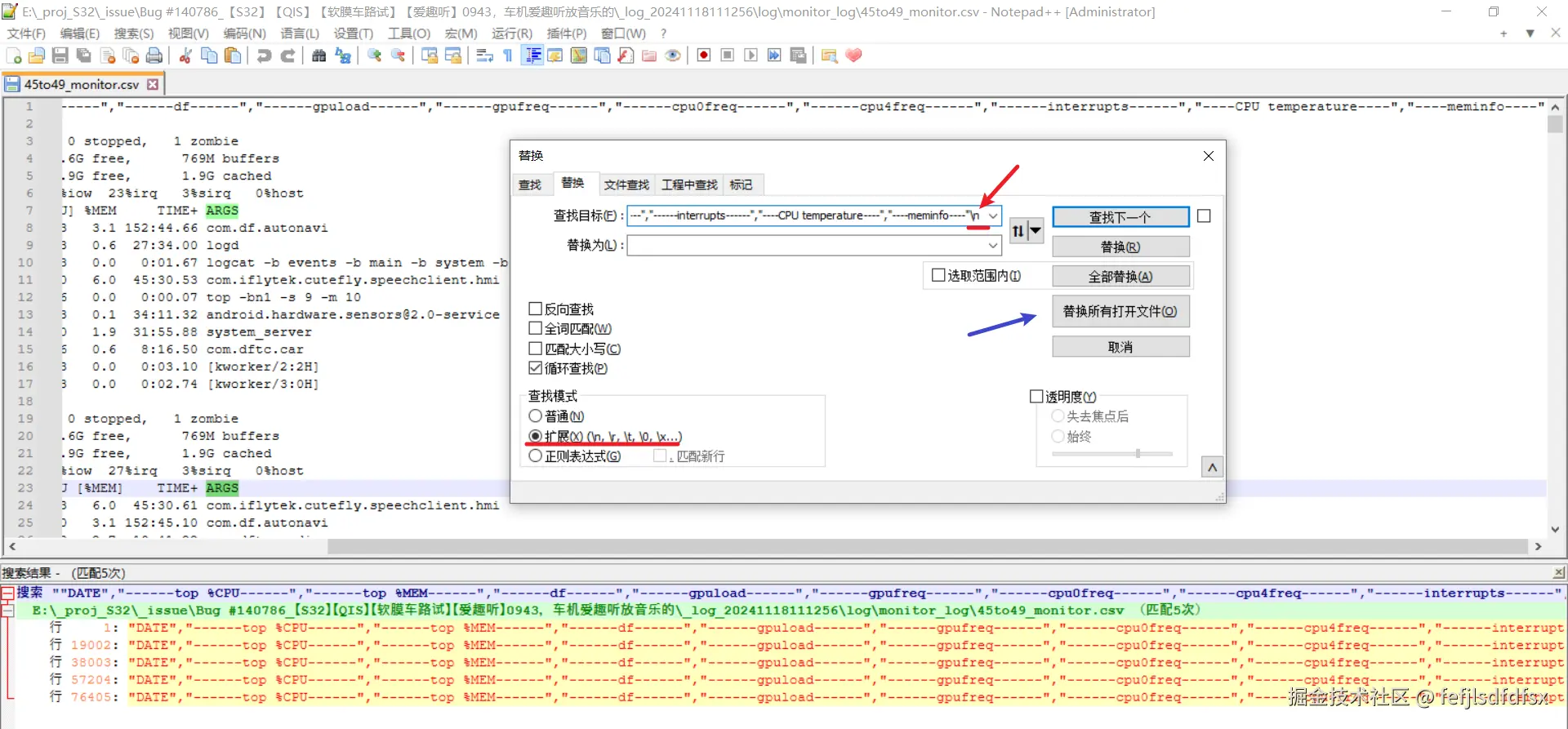Switch to 工程中查找 tab
Viewport: 1568px width, 729px height.
689,185
